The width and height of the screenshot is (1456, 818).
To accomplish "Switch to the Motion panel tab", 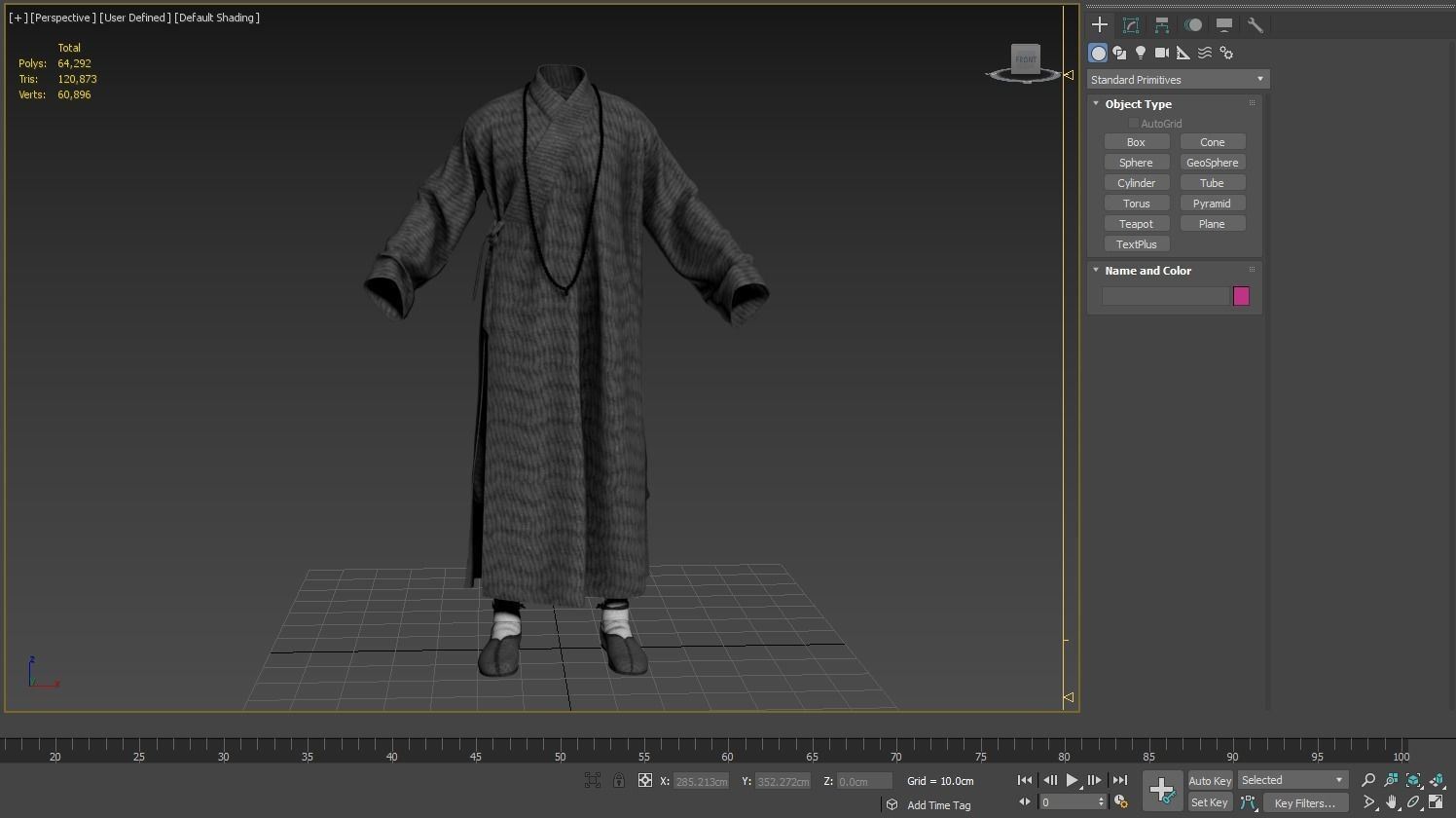I will tap(1193, 25).
